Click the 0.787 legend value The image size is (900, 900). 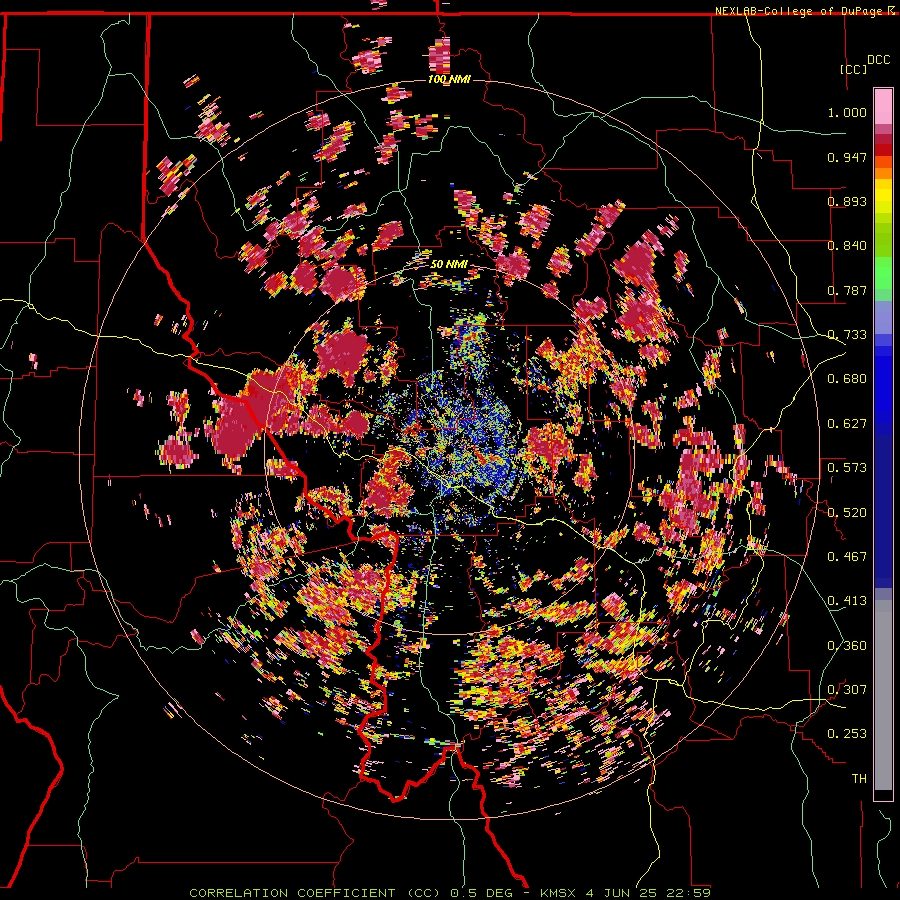coord(847,290)
